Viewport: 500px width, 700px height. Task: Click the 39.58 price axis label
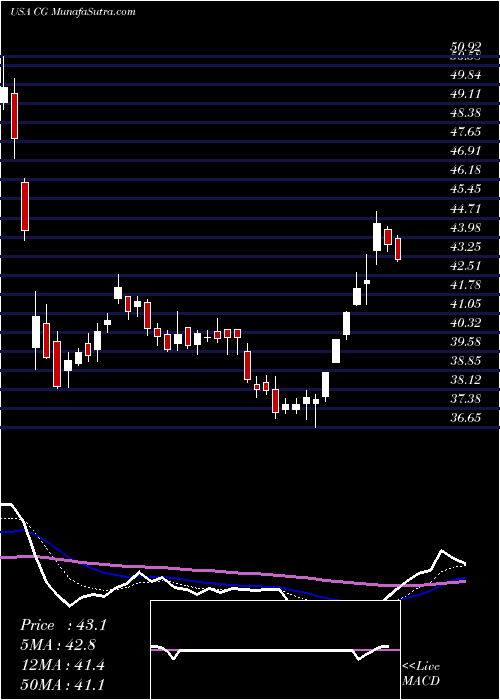[466, 342]
